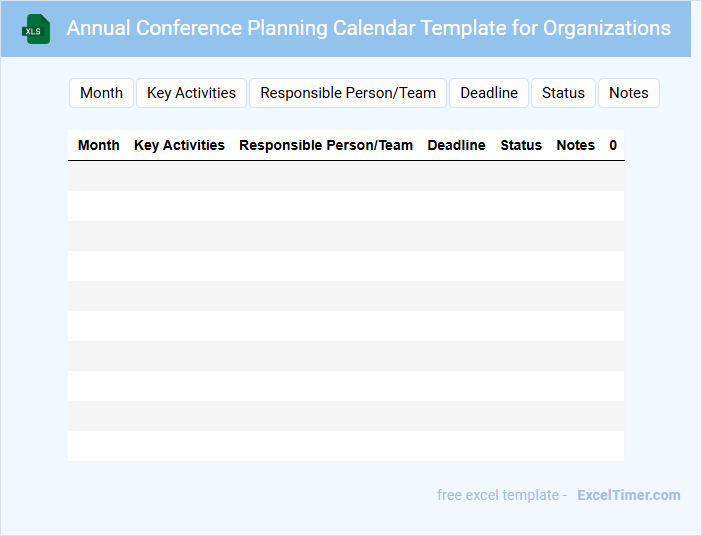Image resolution: width=702 pixels, height=536 pixels.
Task: Click the Status table column header
Action: click(521, 145)
